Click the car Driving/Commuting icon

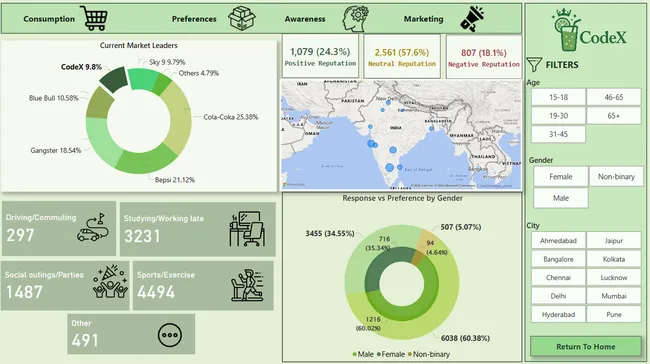pyautogui.click(x=93, y=228)
